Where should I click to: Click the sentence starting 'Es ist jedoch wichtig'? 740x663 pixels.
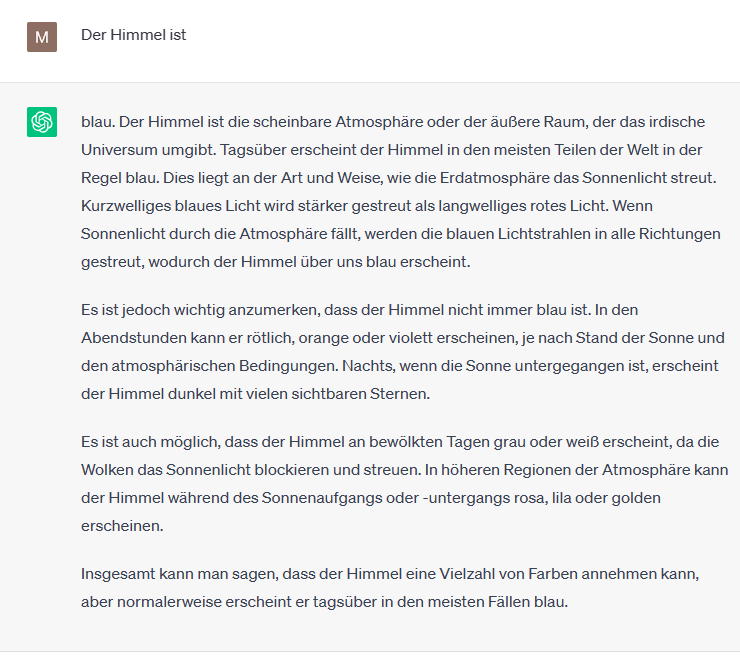point(336,310)
